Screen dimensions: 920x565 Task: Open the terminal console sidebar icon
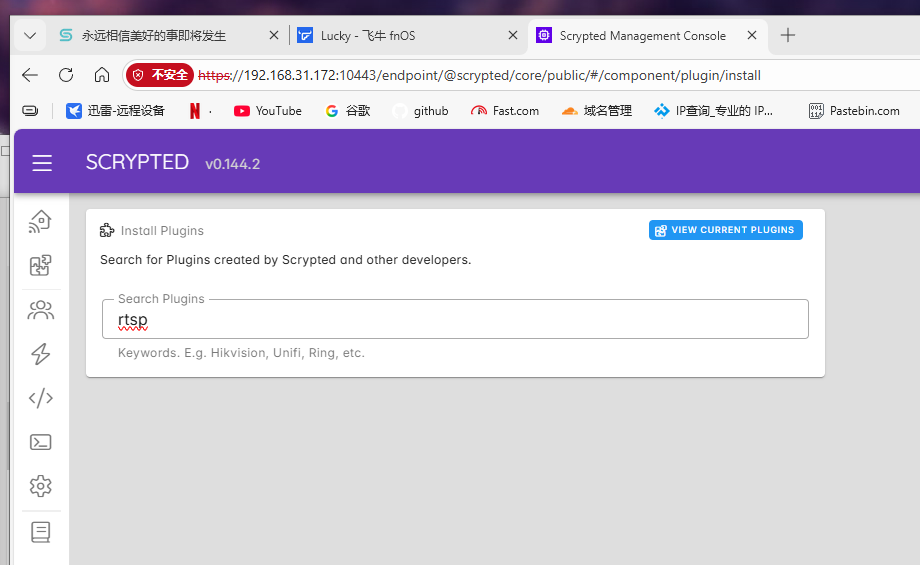[x=40, y=442]
